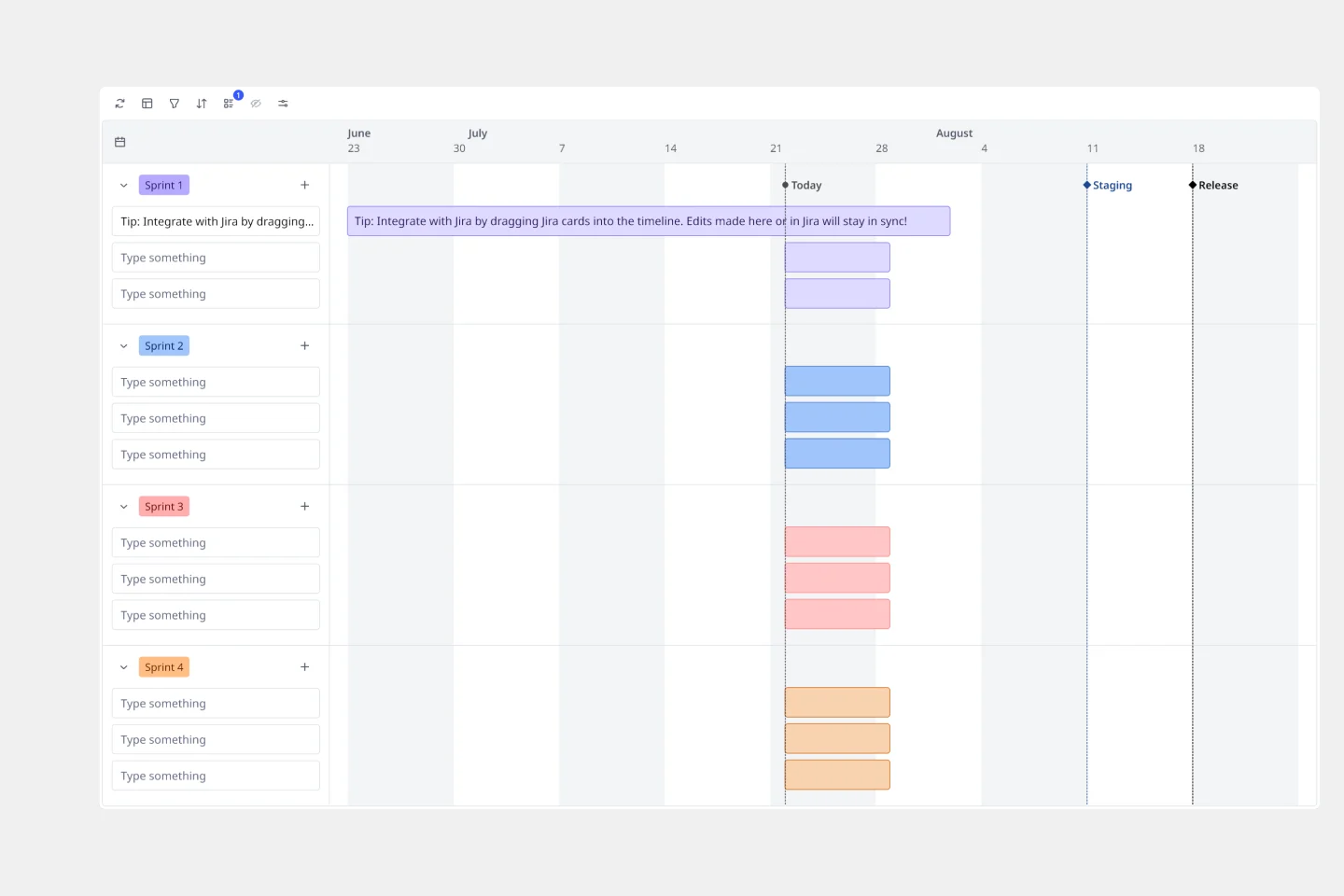Image resolution: width=1344 pixels, height=896 pixels.
Task: Click the '14' week header
Action: (x=670, y=148)
